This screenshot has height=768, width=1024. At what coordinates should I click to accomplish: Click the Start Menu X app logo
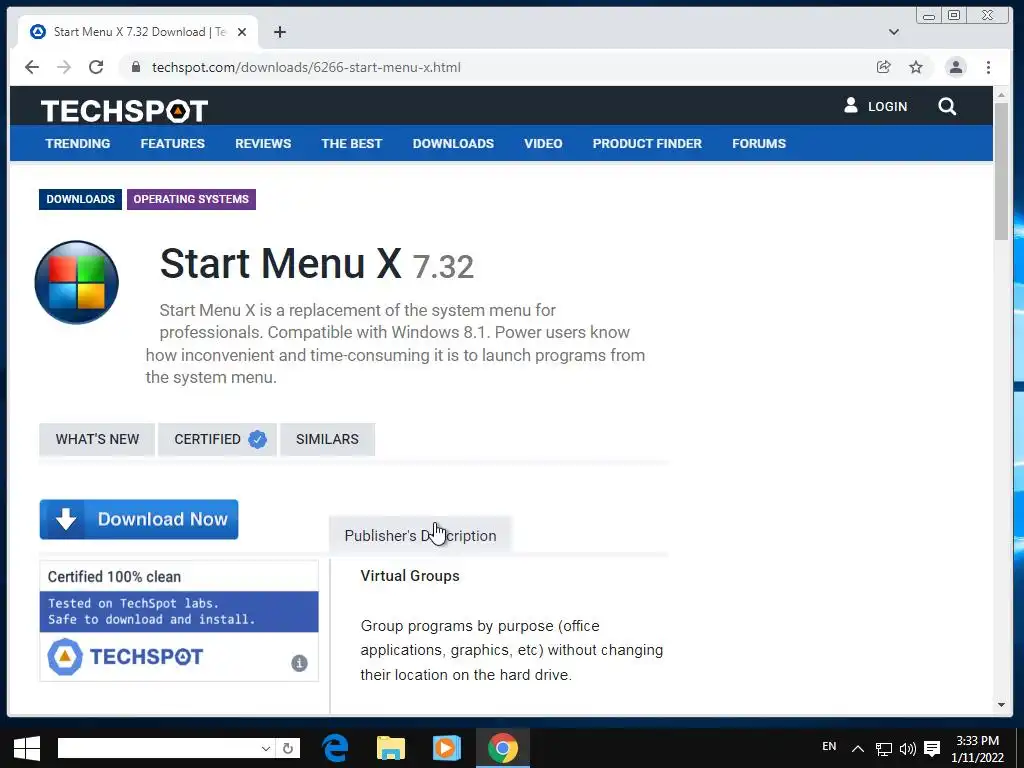[76, 282]
